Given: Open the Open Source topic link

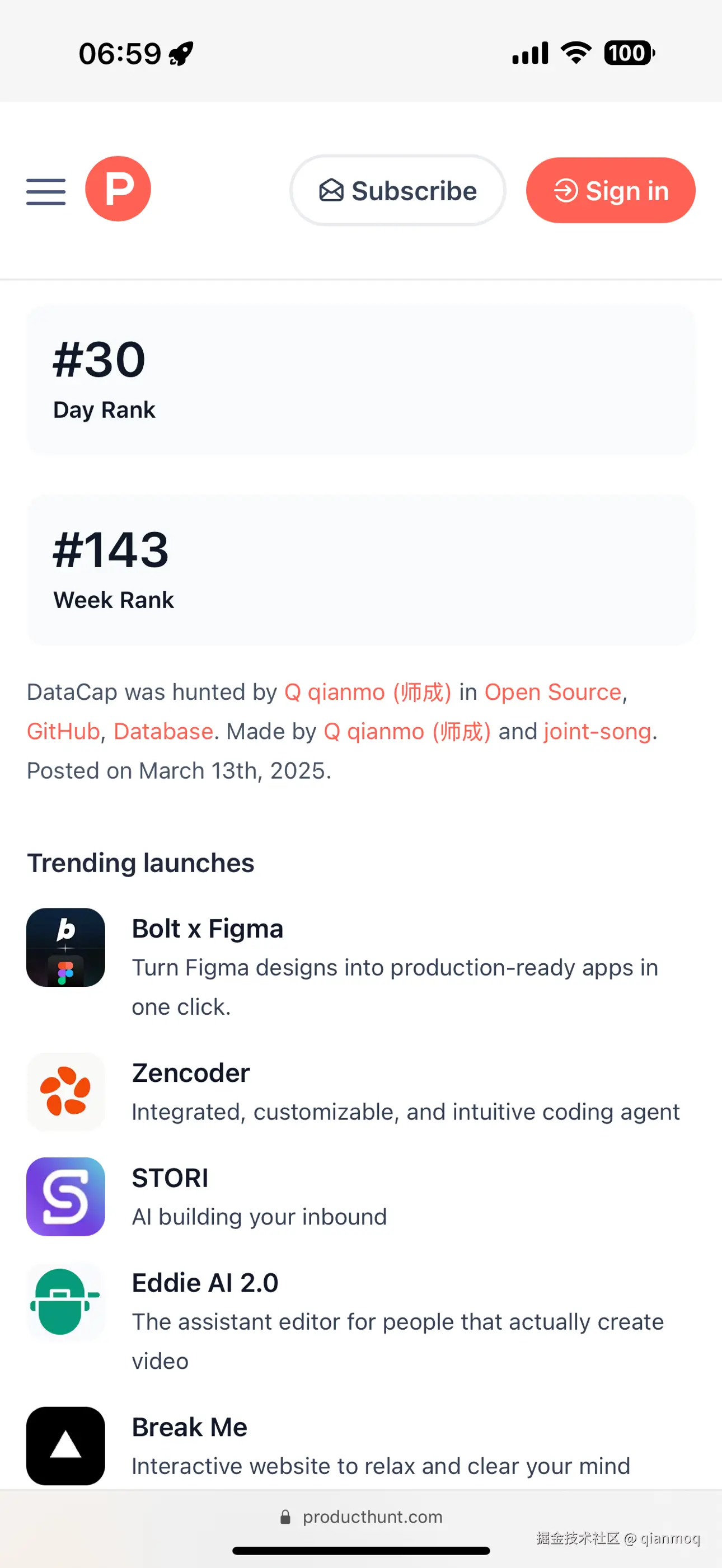Looking at the screenshot, I should tap(553, 692).
